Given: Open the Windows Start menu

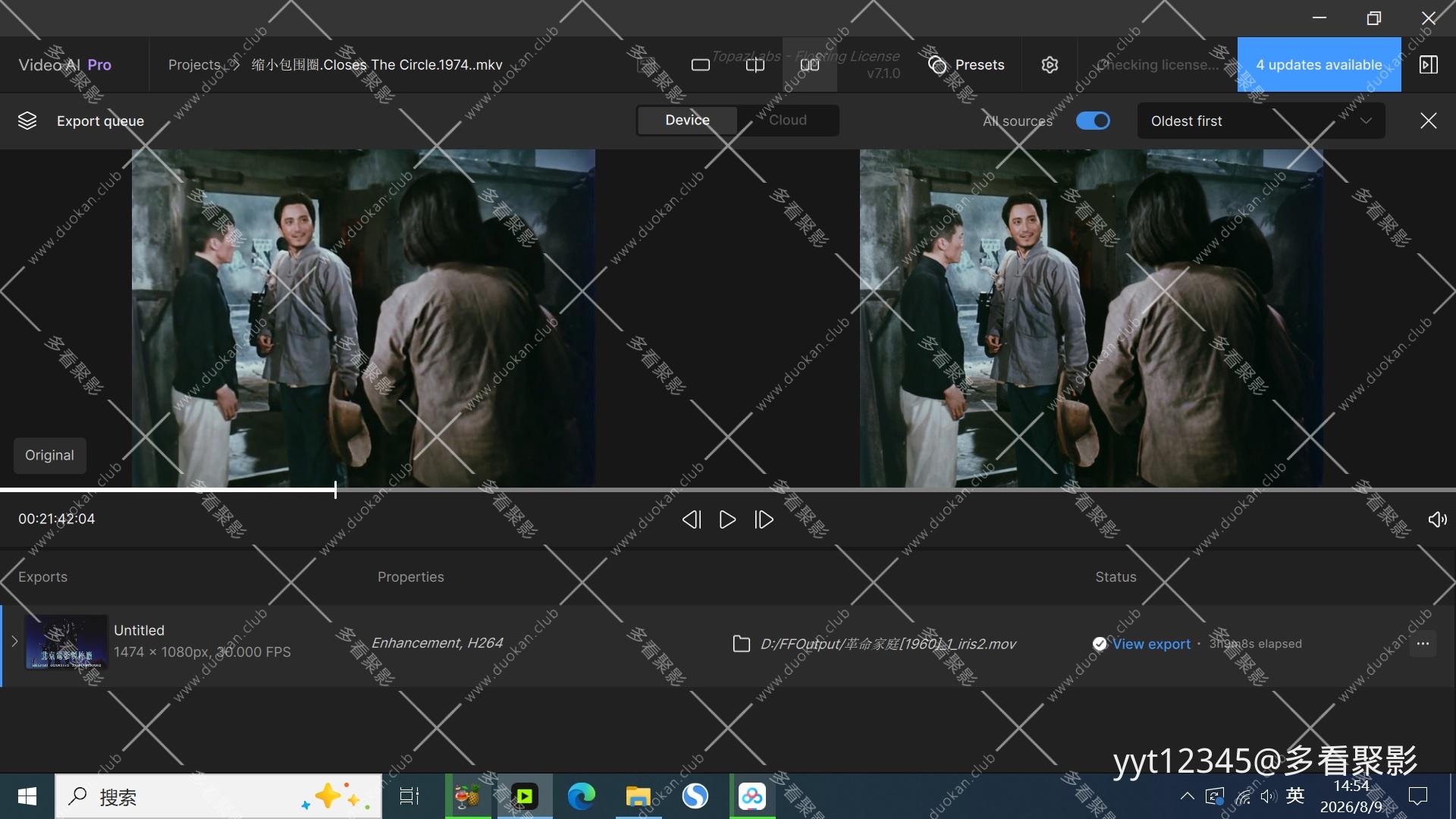Looking at the screenshot, I should pyautogui.click(x=27, y=796).
